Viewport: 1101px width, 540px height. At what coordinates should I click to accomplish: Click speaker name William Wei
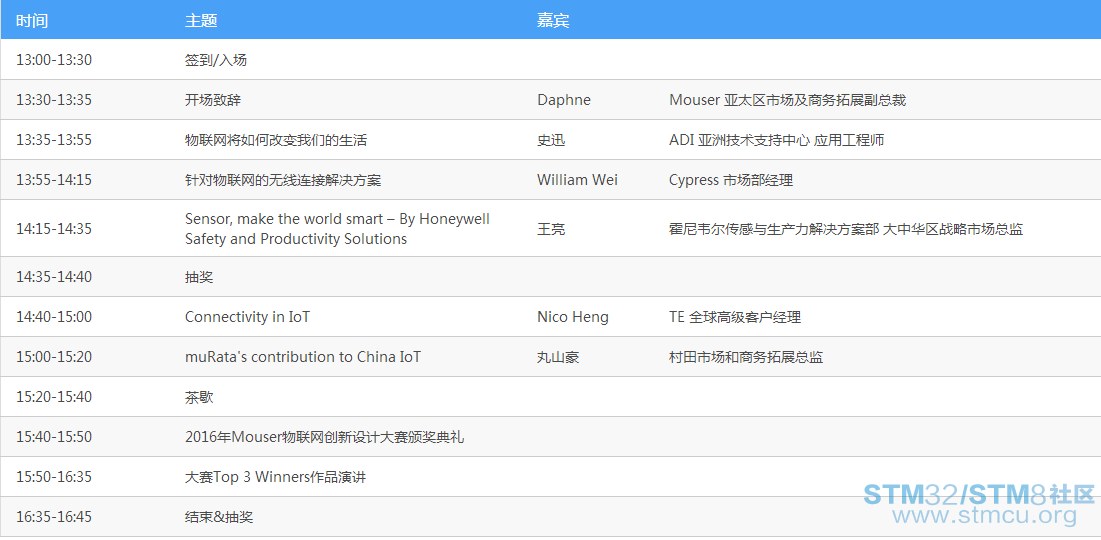coord(577,180)
